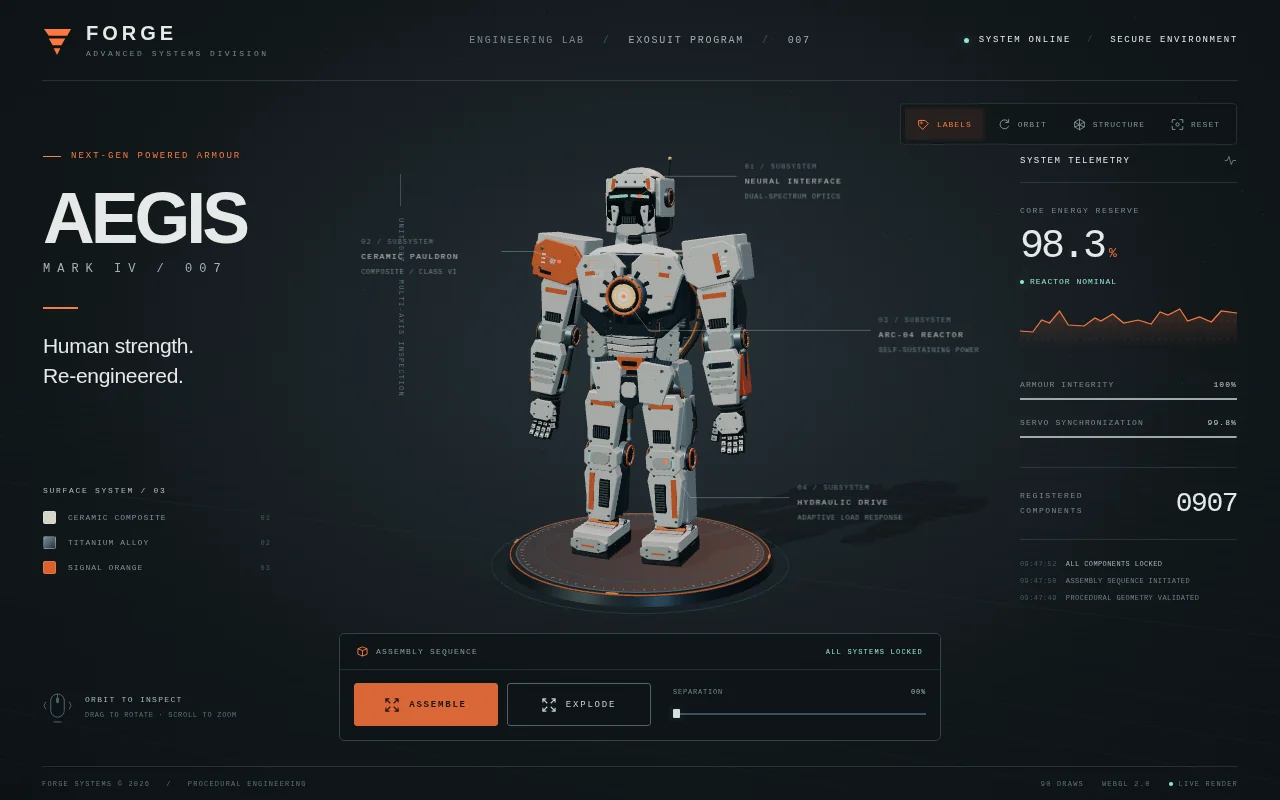Click the separation slider track
The width and height of the screenshot is (1280, 800).
click(x=799, y=713)
